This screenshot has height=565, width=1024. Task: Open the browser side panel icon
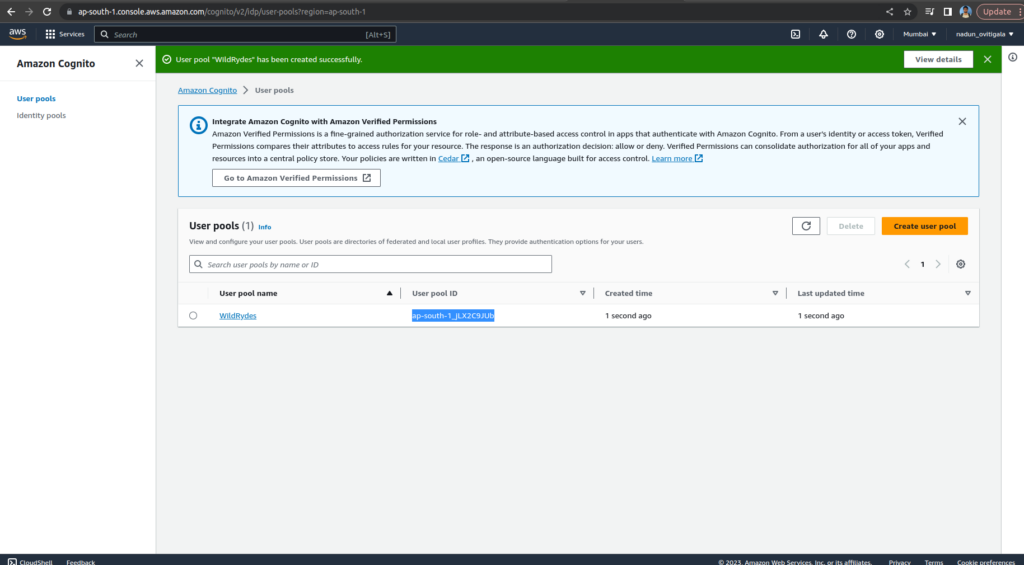coord(948,12)
